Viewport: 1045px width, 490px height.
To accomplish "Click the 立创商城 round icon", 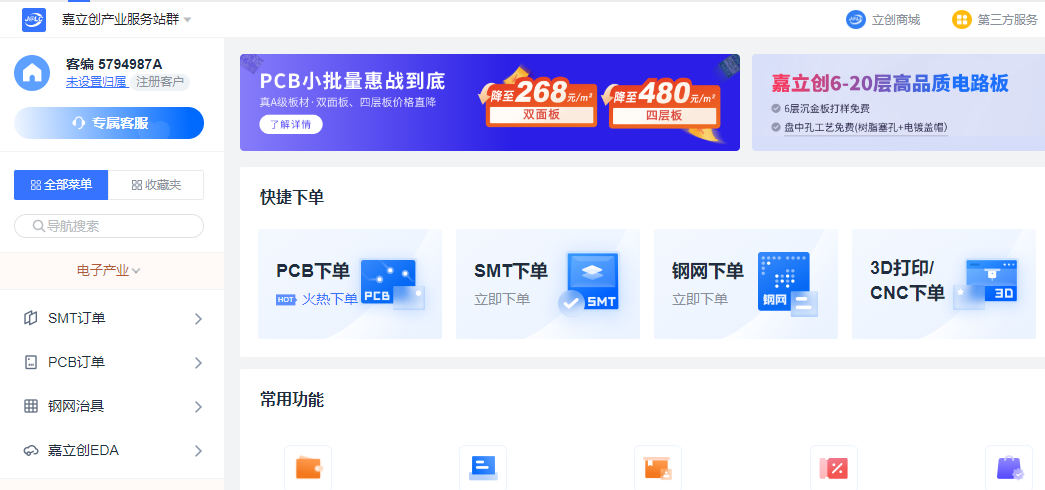I will (x=856, y=19).
